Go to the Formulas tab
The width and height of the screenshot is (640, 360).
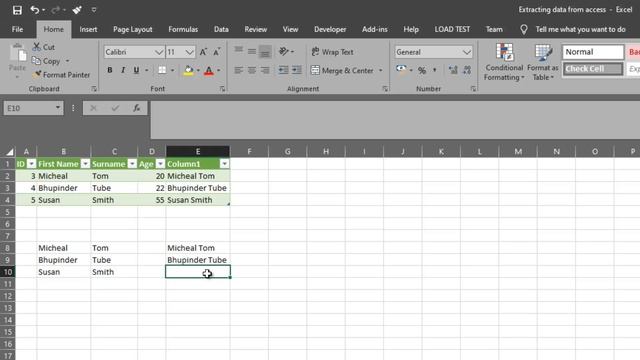point(183,29)
